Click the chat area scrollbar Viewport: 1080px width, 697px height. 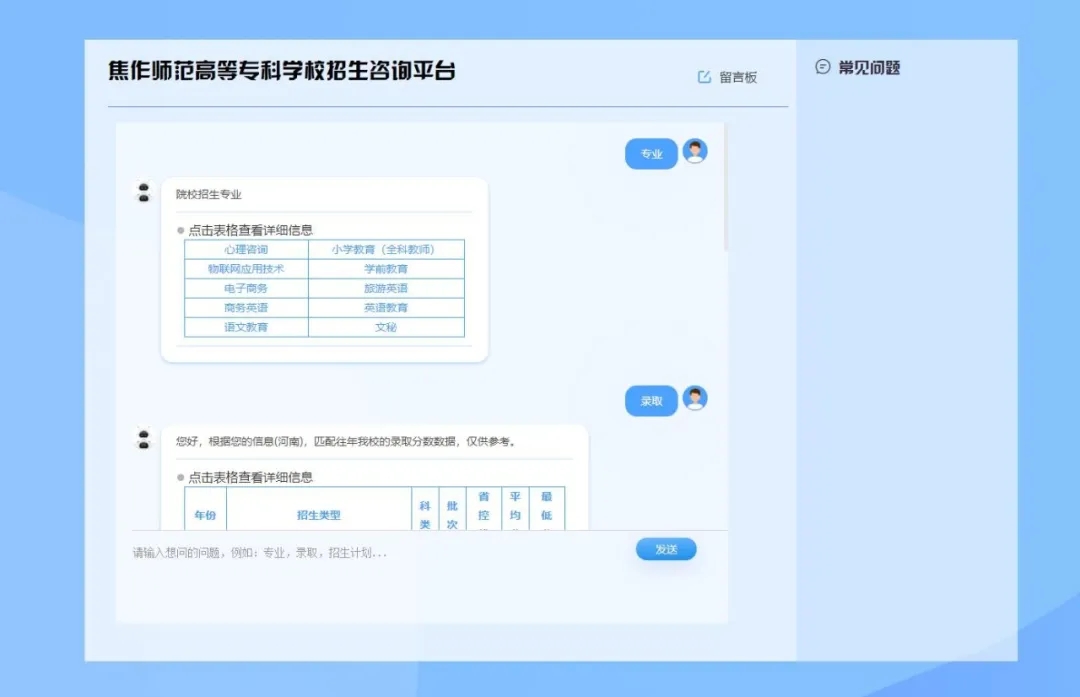pyautogui.click(x=726, y=187)
